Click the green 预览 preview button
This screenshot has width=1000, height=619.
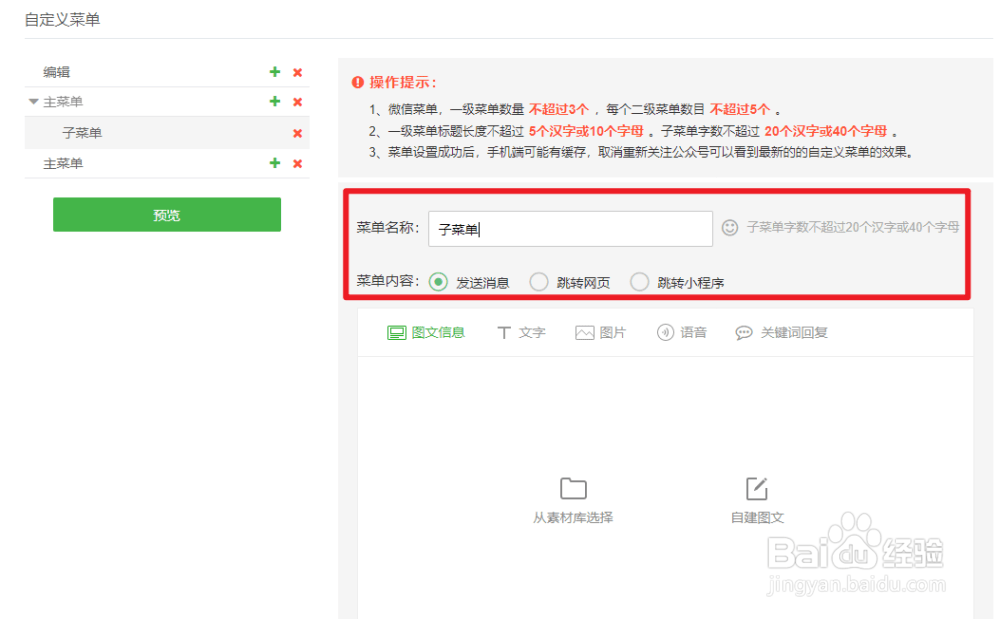[166, 214]
